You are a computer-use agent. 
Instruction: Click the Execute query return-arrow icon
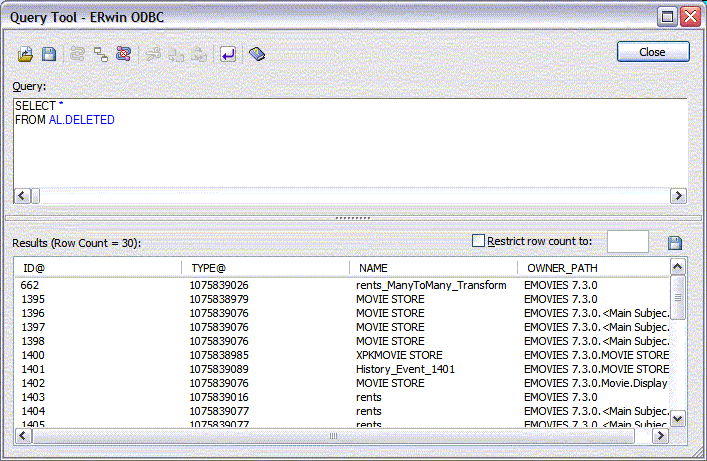click(228, 54)
